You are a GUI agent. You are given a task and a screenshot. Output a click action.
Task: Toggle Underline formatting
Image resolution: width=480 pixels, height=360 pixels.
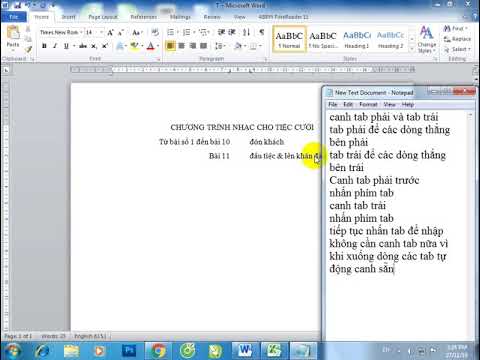point(66,46)
